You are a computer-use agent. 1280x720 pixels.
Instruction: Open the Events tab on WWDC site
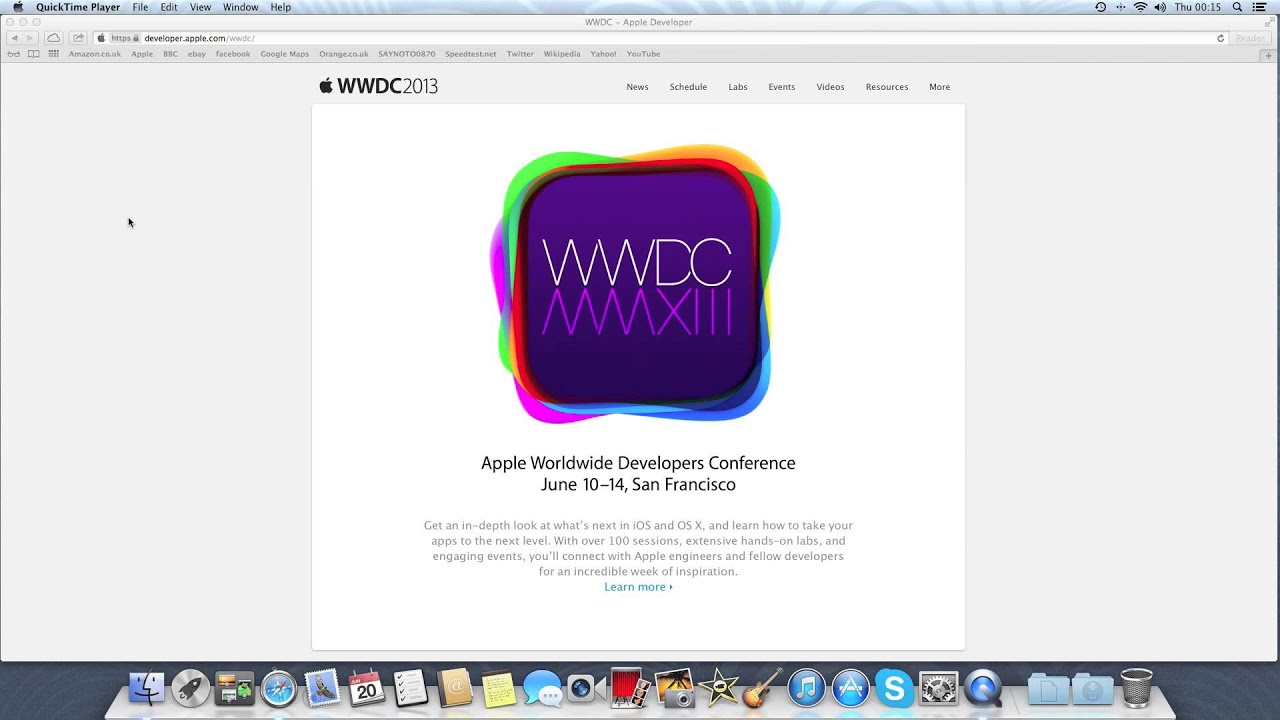[x=782, y=87]
